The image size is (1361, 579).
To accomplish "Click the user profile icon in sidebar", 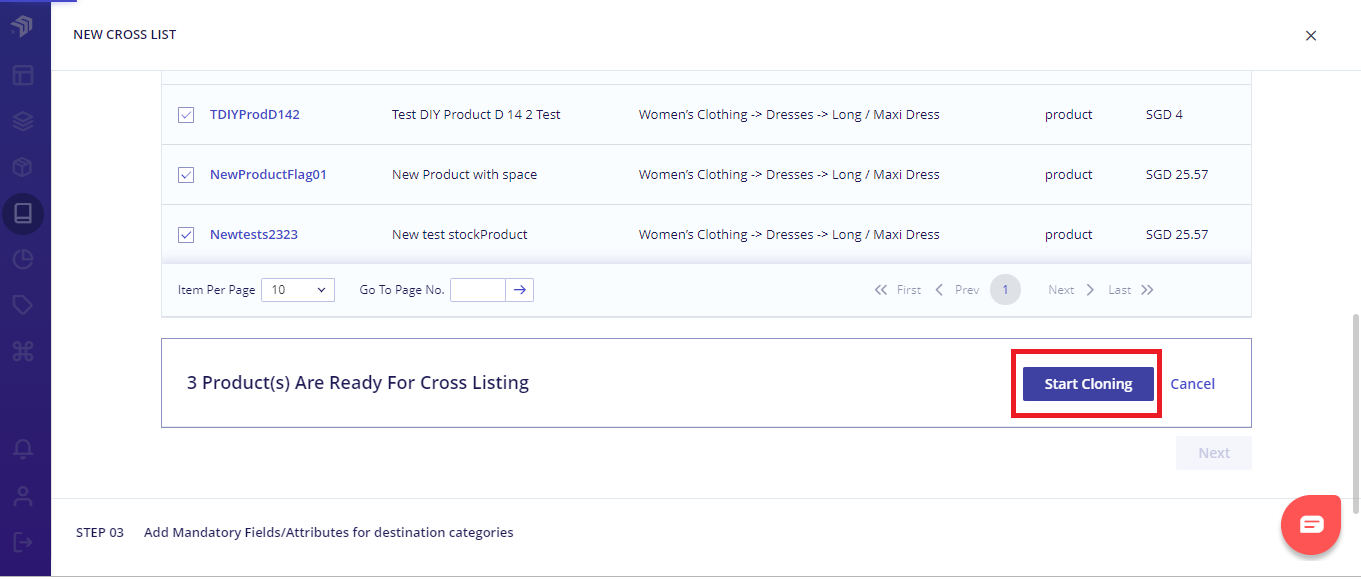I will (x=23, y=496).
